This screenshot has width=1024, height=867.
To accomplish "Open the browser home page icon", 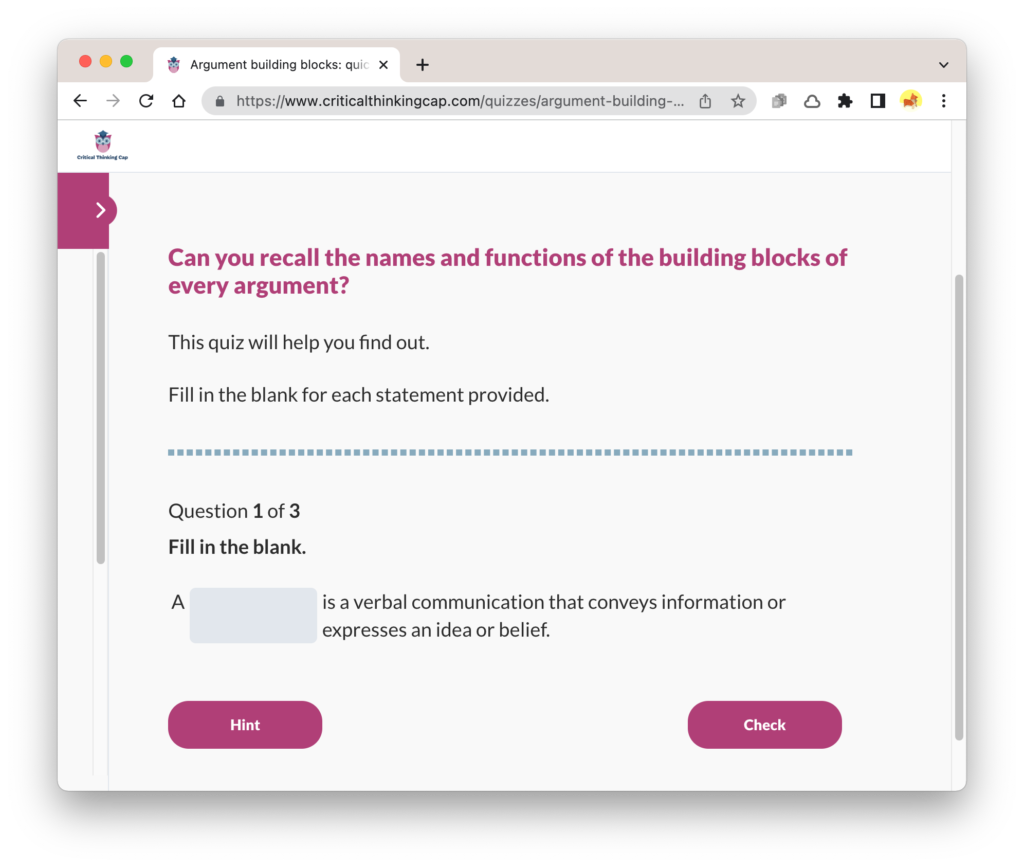I will [179, 101].
